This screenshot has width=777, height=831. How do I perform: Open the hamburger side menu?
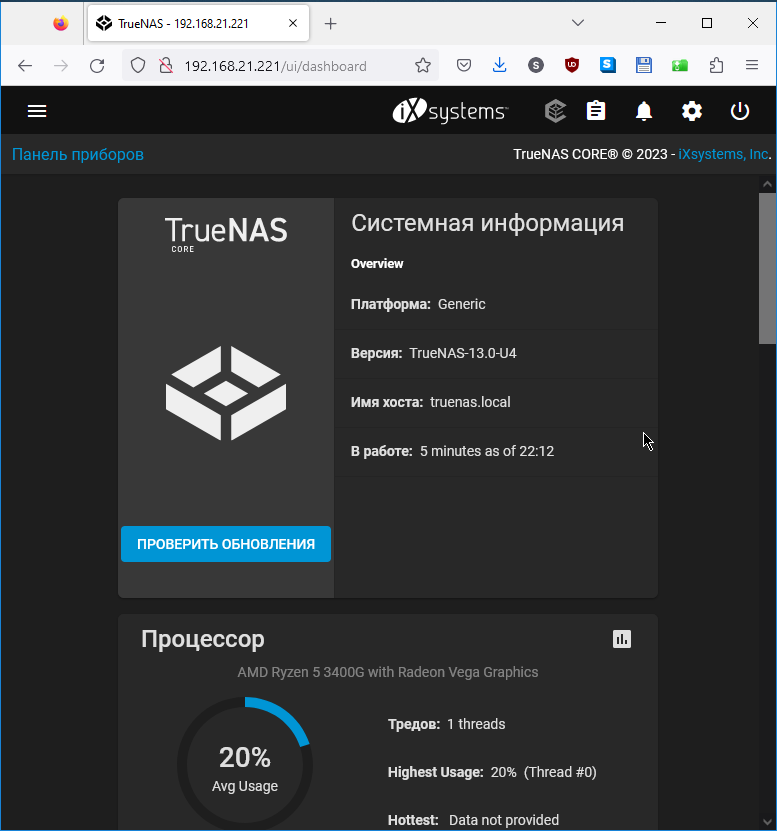point(37,111)
